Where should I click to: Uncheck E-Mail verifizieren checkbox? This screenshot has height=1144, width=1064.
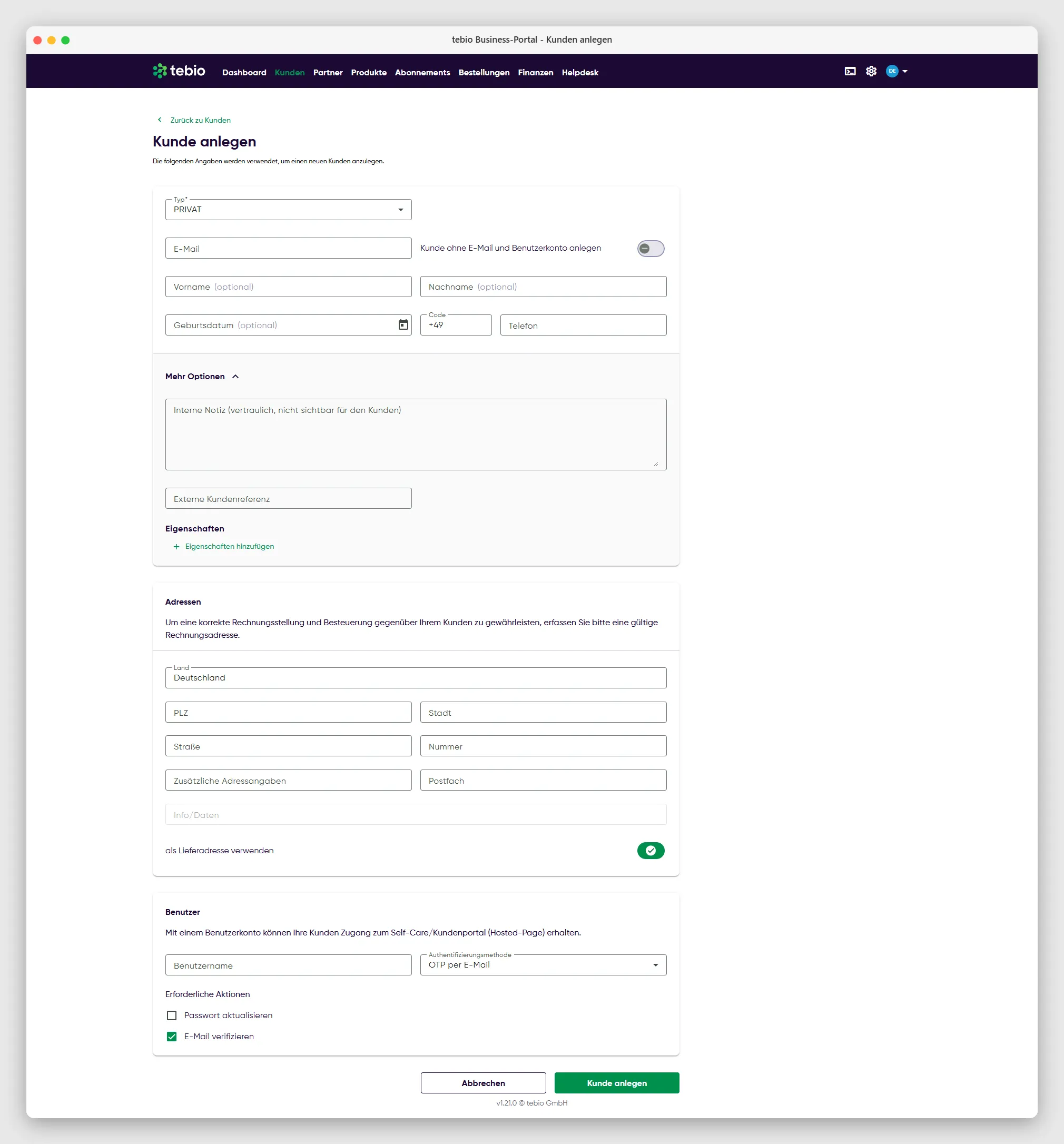(x=172, y=1037)
